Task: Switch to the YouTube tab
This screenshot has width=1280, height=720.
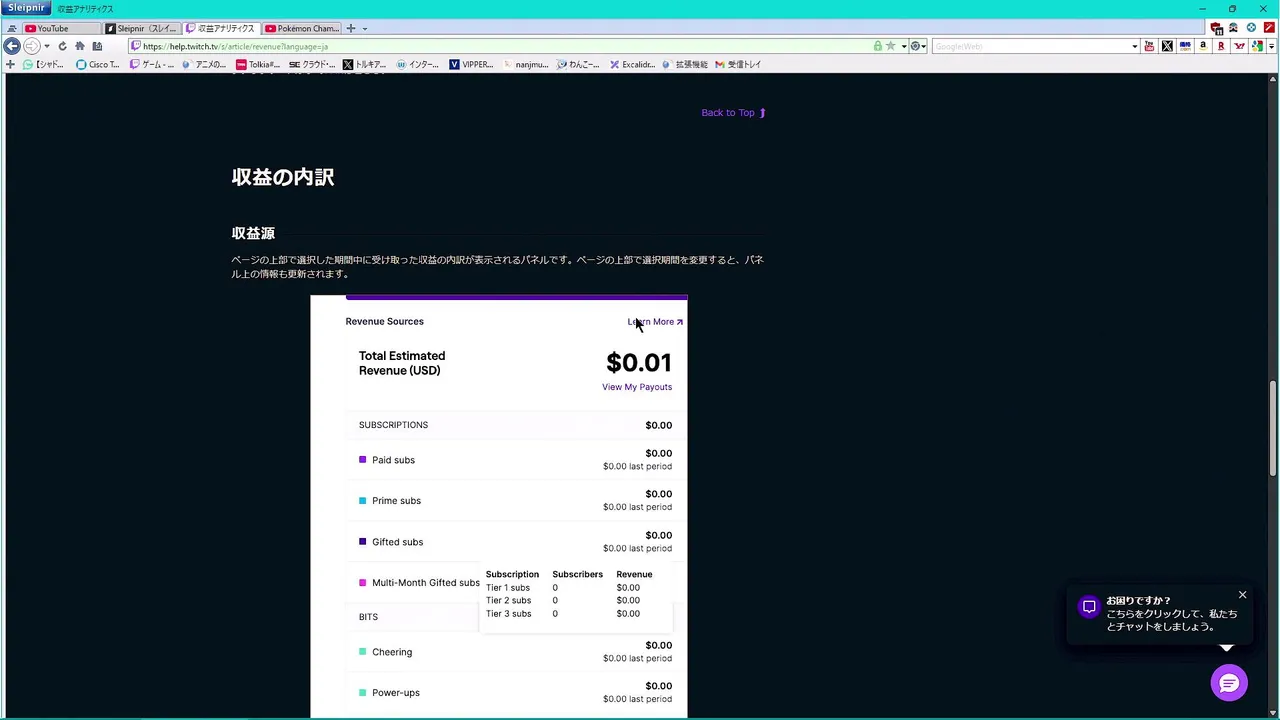Action: pos(61,28)
